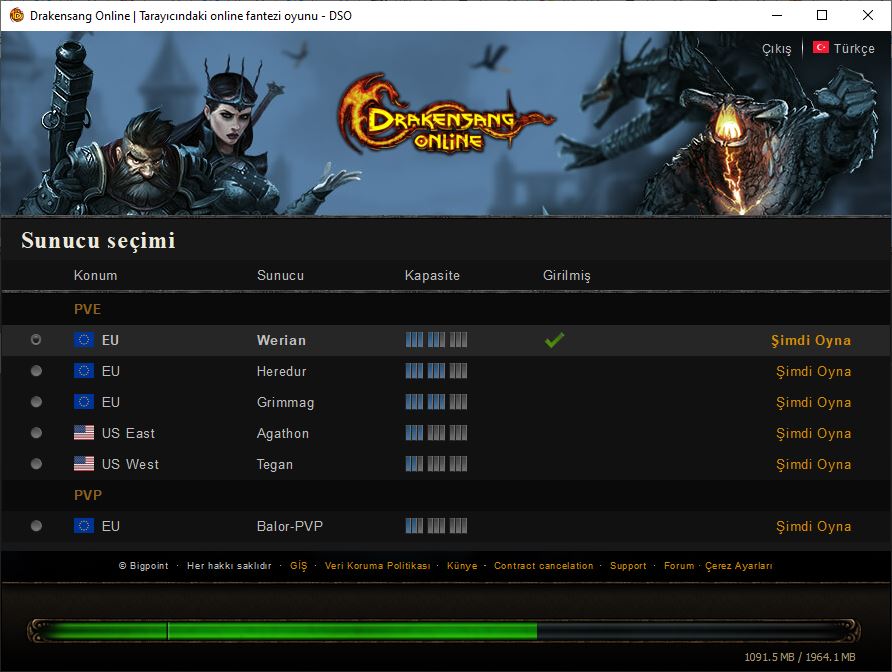Open the Künye footer link

point(462,566)
